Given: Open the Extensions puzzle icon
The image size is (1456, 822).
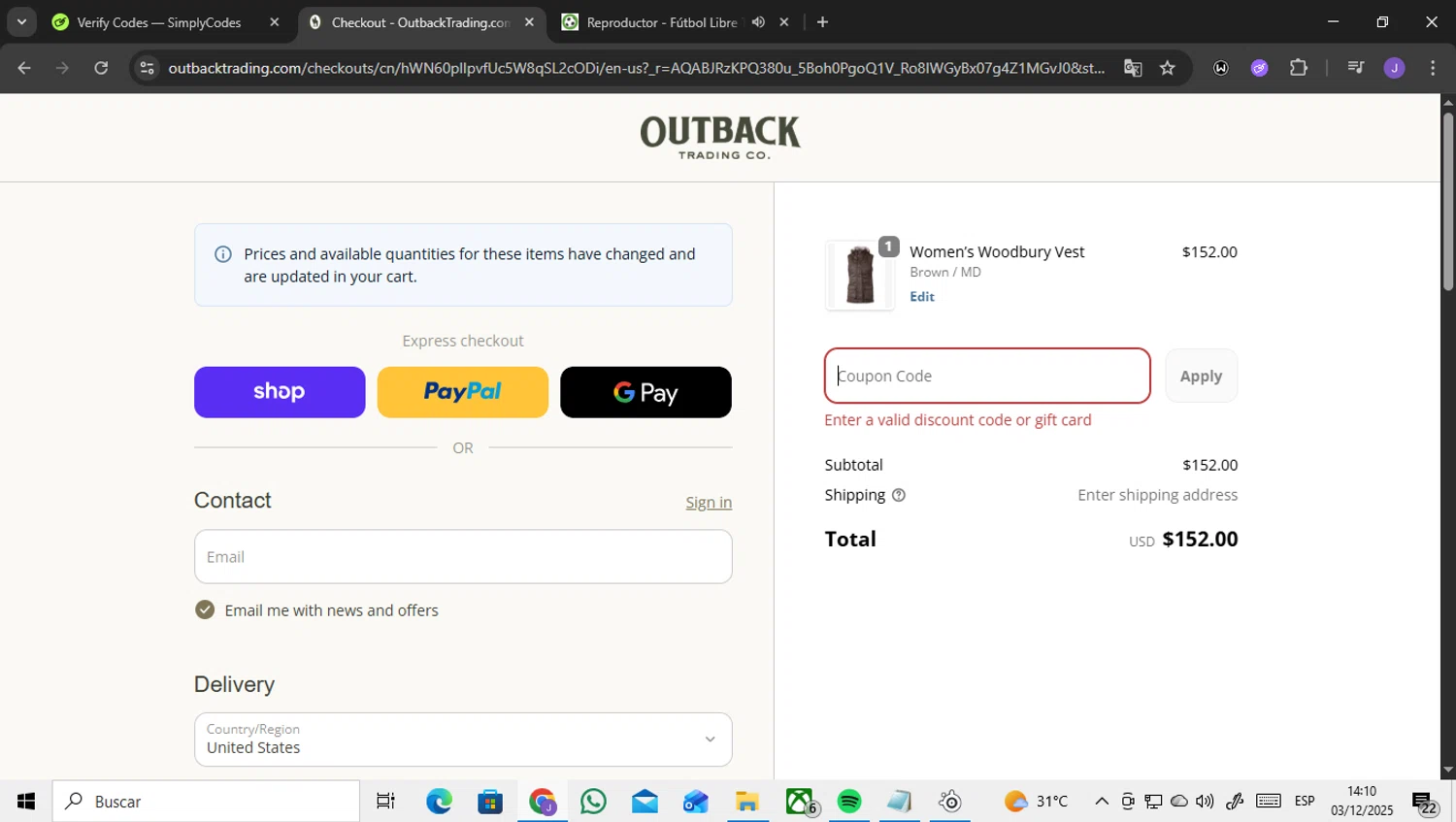Looking at the screenshot, I should (x=1299, y=68).
